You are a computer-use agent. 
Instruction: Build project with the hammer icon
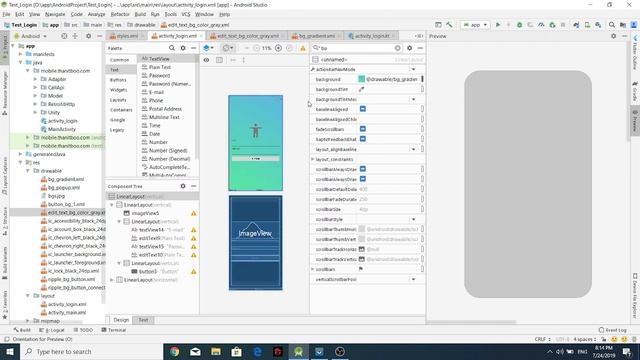pos(449,25)
